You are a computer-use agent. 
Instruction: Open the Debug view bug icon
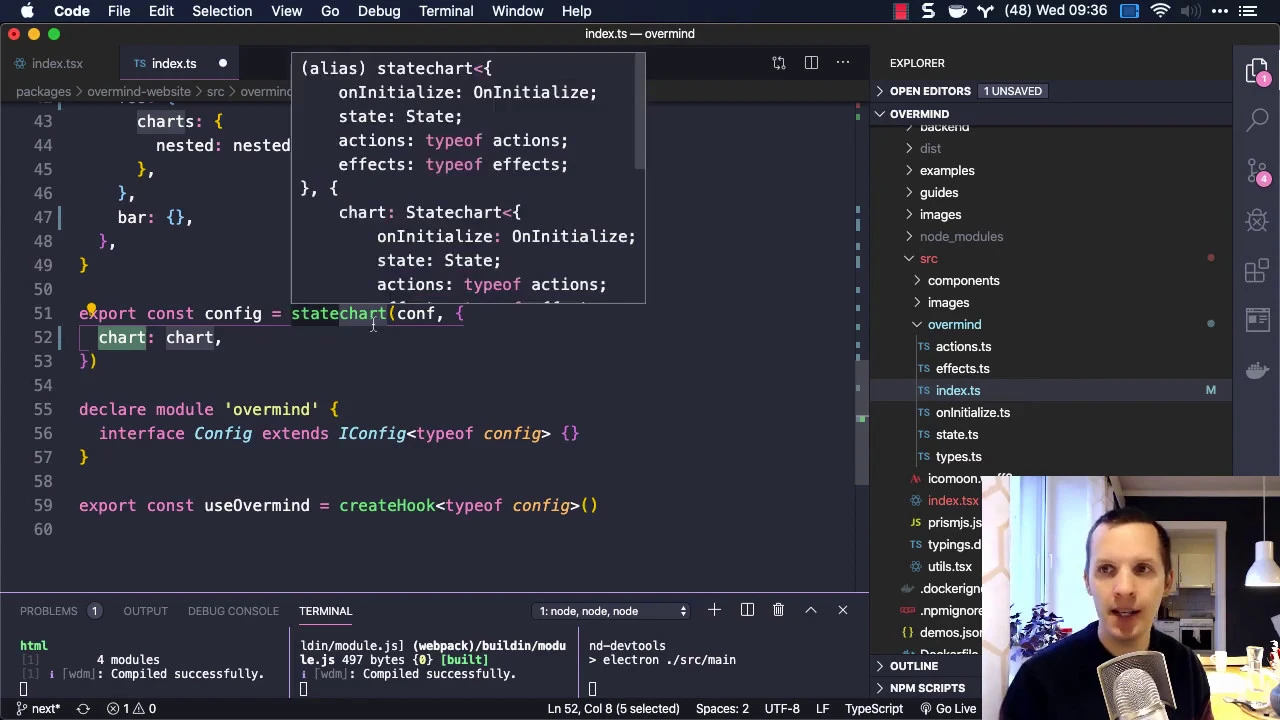pyautogui.click(x=1257, y=220)
